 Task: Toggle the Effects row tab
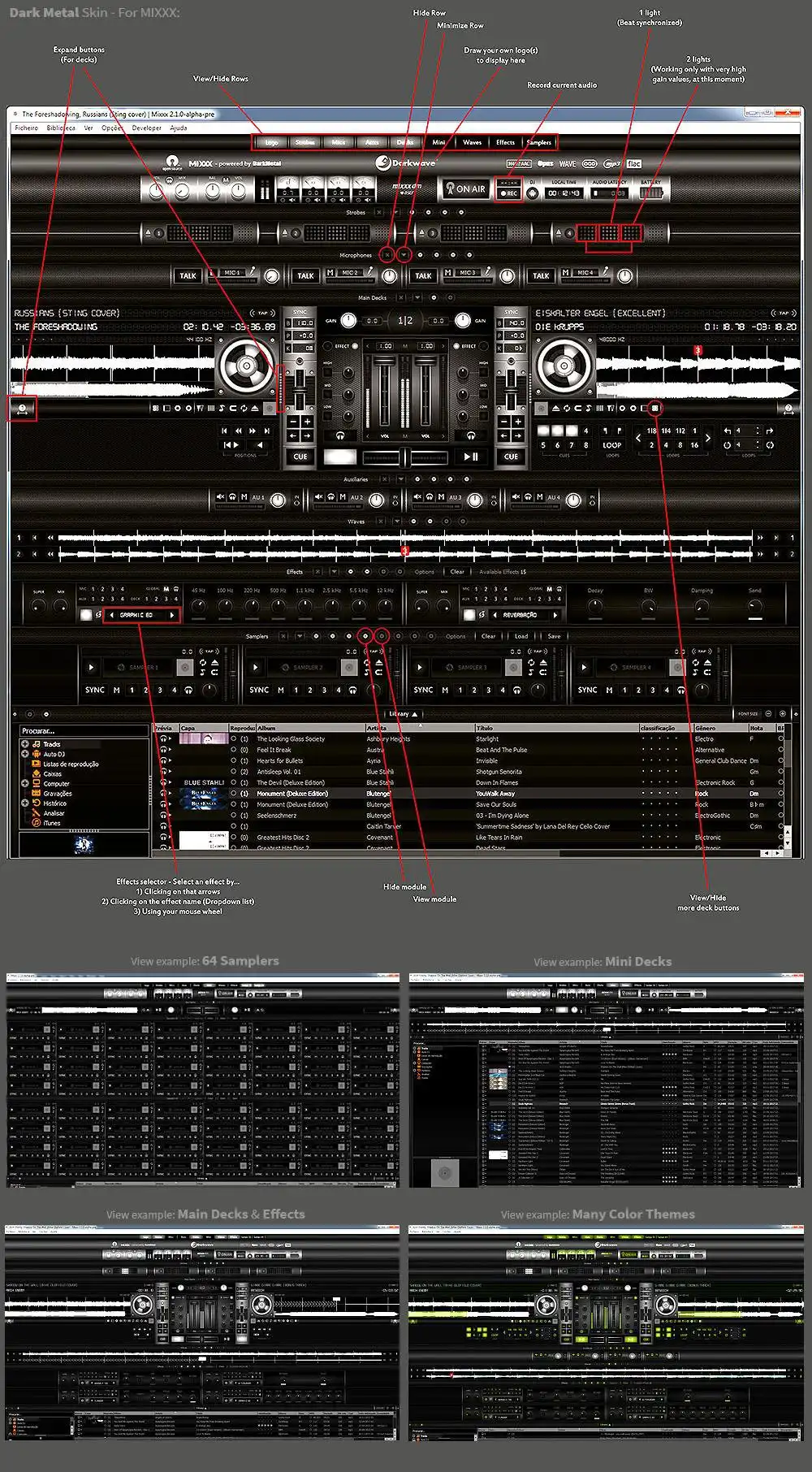(506, 142)
